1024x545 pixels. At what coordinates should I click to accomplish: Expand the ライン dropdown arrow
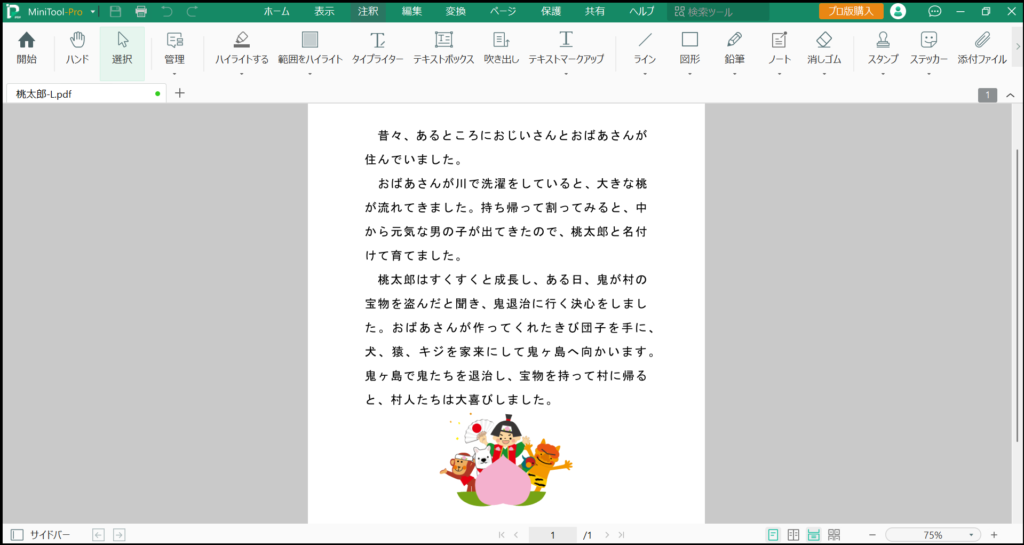(645, 74)
